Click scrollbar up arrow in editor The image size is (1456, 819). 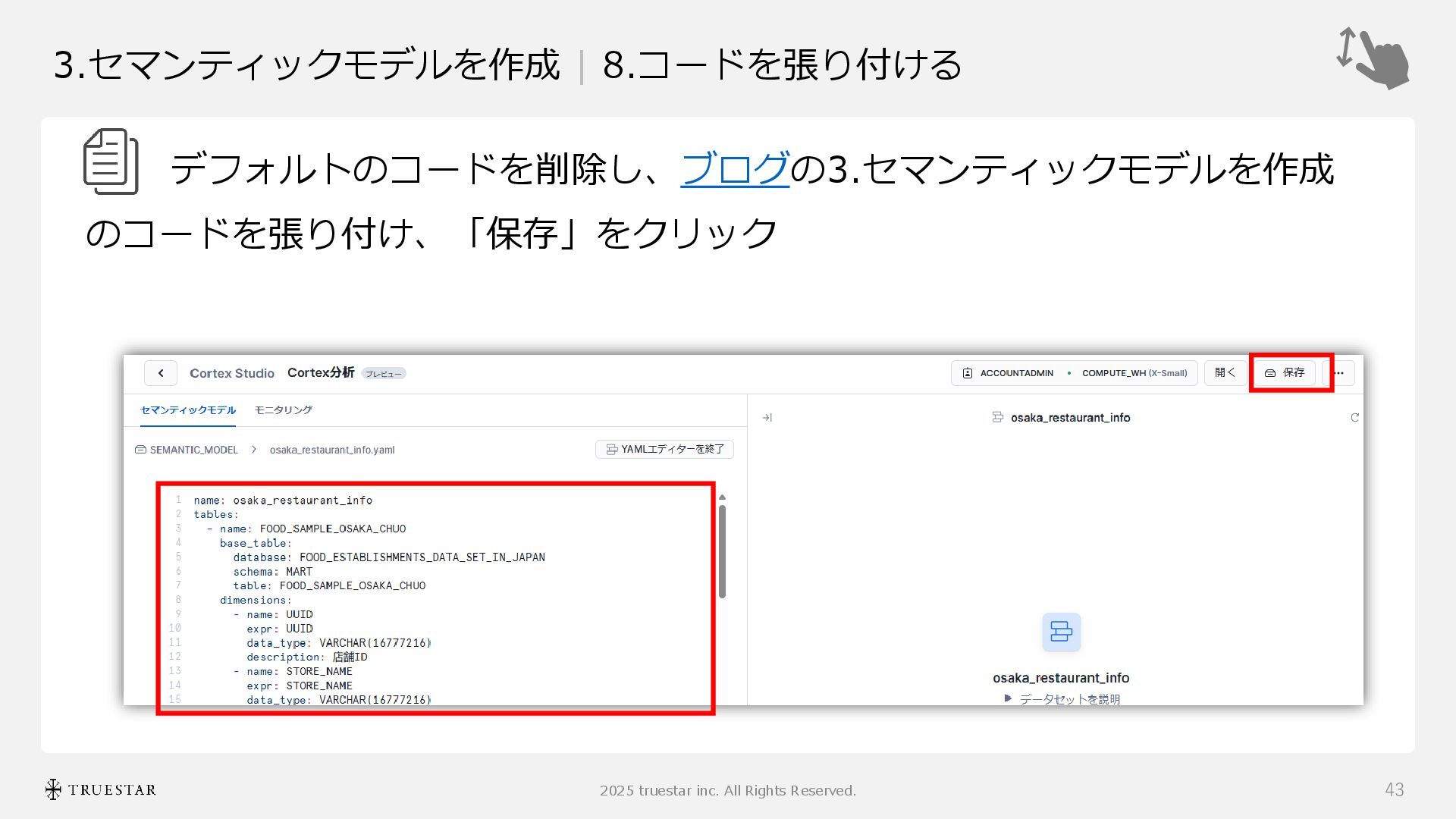pos(722,497)
